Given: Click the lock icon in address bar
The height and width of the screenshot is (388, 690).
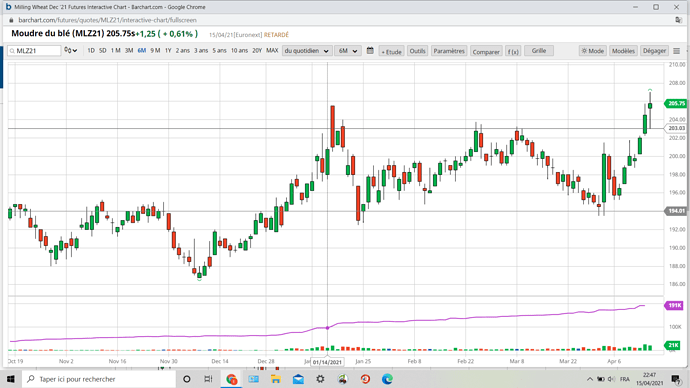Looking at the screenshot, I should point(11,20).
